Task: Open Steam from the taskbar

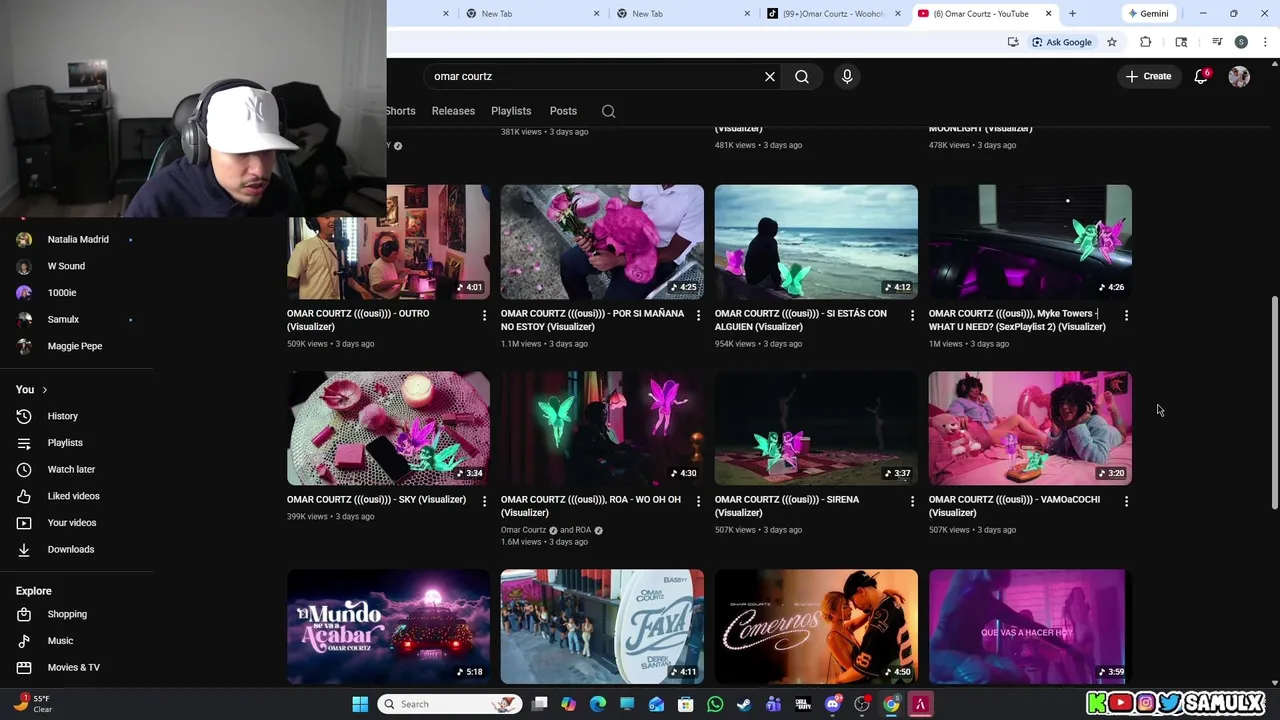Action: (x=744, y=704)
